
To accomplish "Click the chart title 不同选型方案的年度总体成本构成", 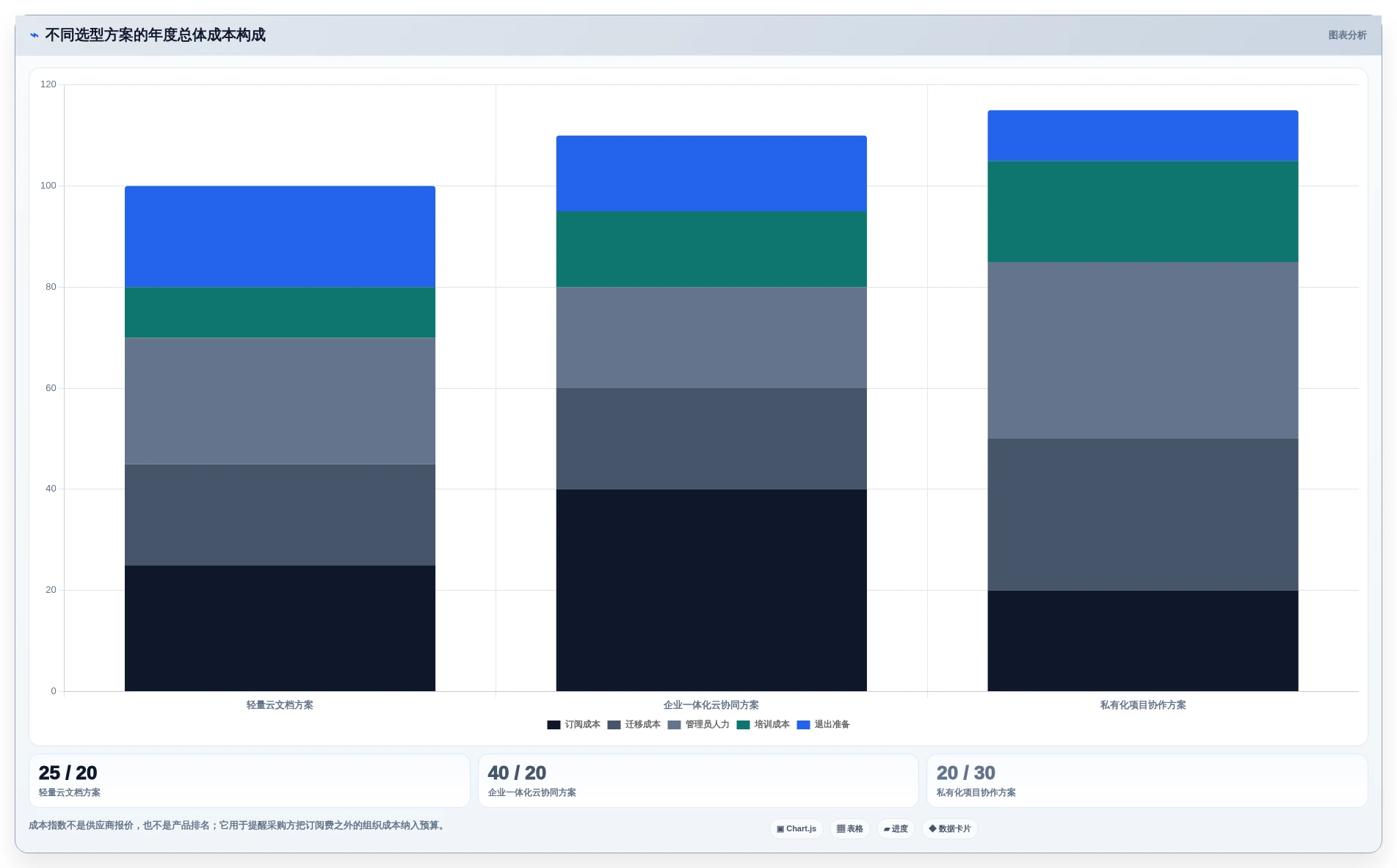I will coord(155,35).
